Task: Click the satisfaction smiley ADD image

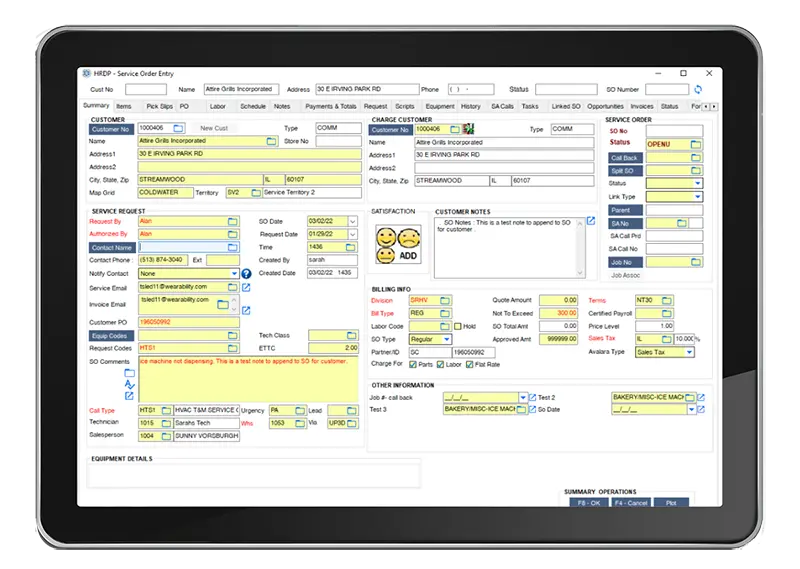Action: pyautogui.click(x=398, y=244)
